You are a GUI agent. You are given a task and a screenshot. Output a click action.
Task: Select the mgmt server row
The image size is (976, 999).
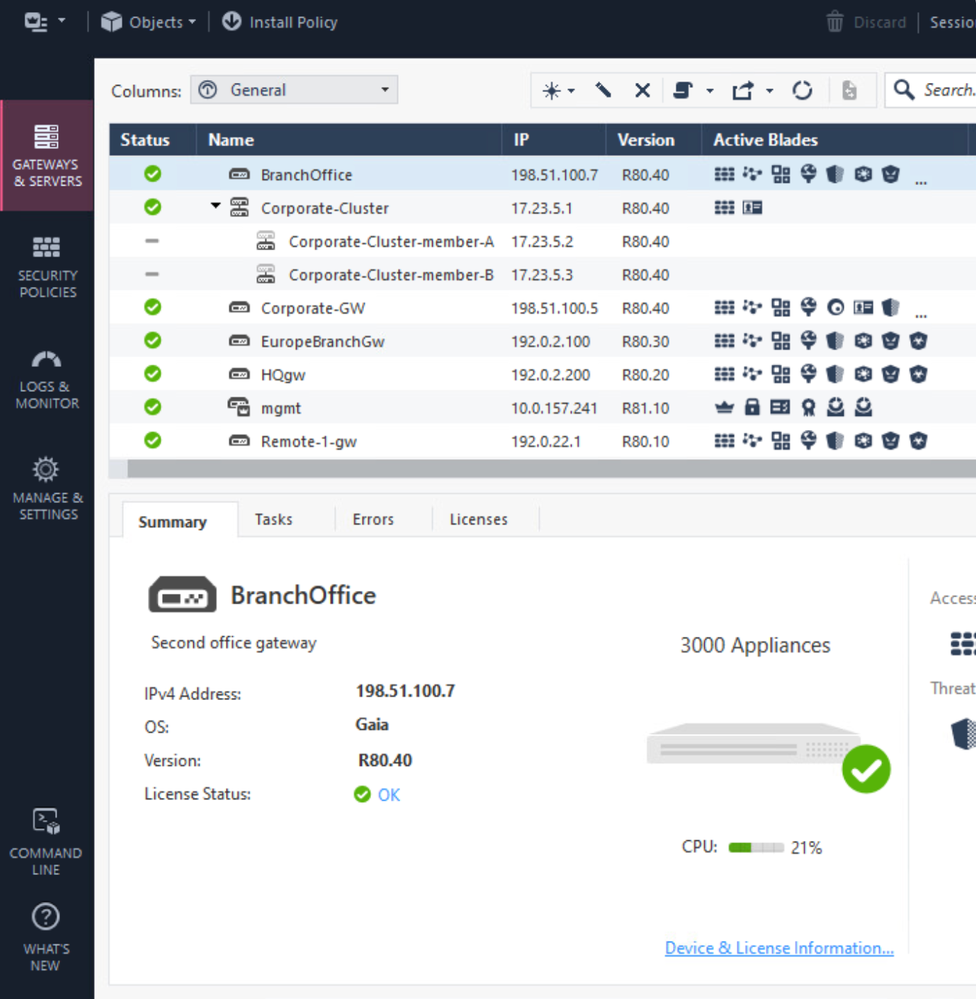tap(542, 408)
